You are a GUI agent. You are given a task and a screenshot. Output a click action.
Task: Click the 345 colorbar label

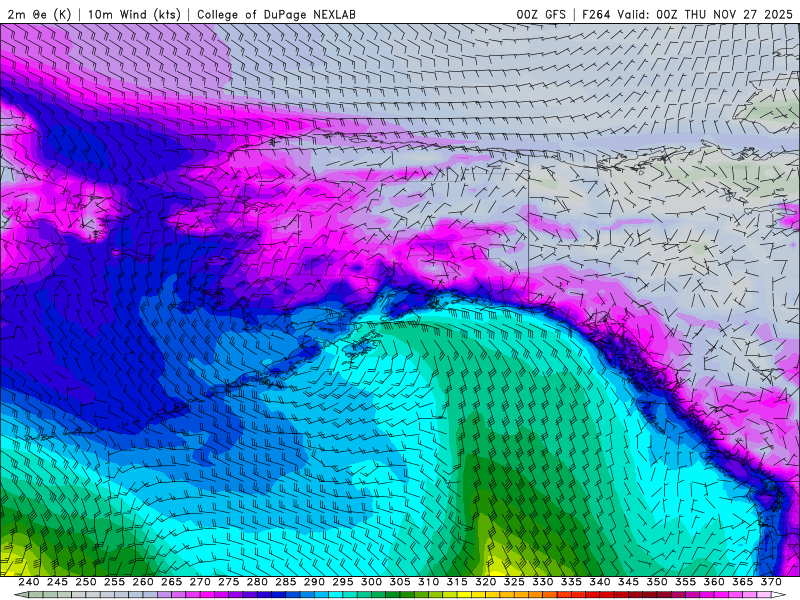[629, 582]
